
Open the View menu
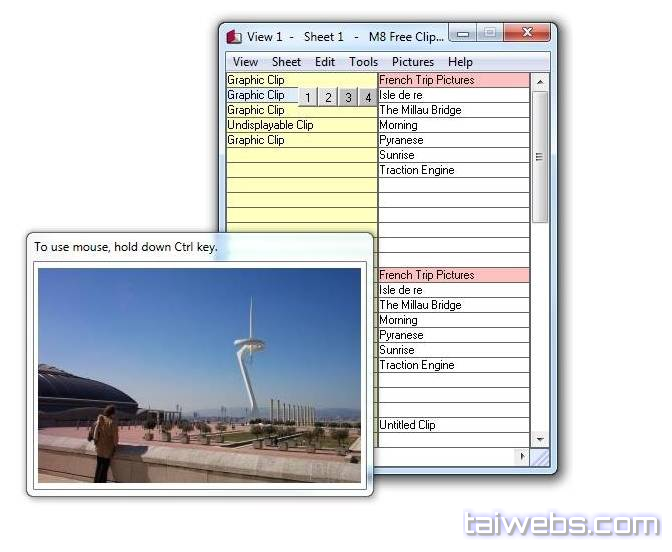click(245, 62)
